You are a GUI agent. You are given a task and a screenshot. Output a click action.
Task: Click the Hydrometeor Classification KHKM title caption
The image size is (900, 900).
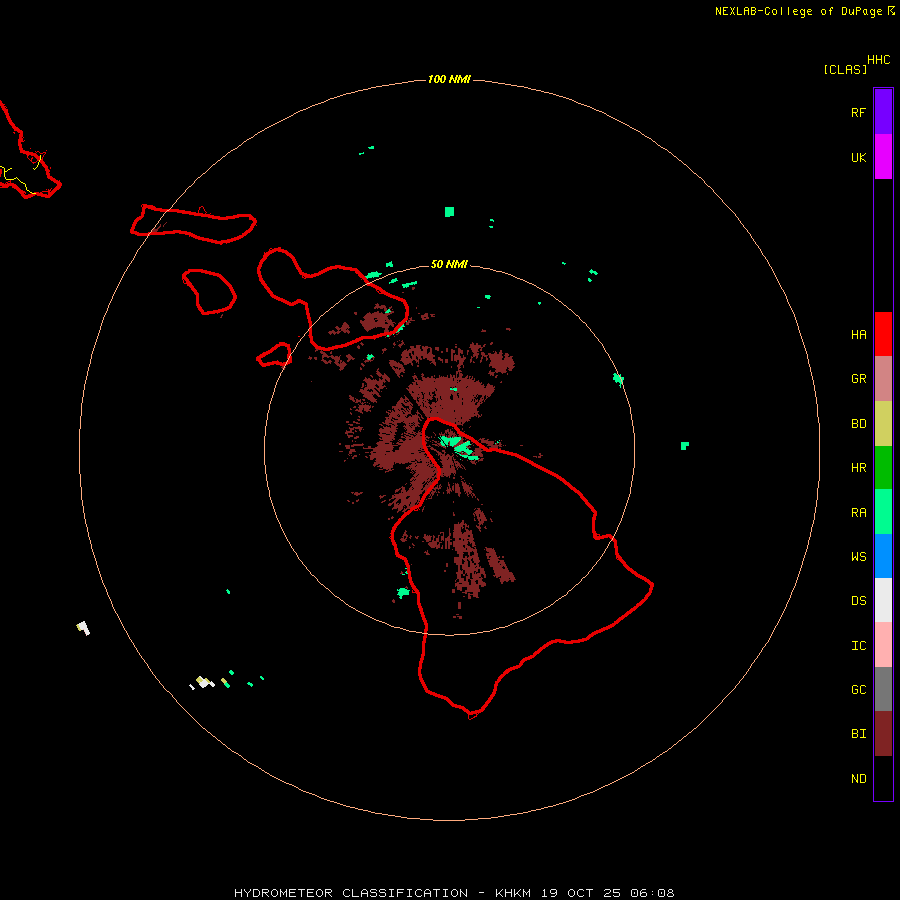click(454, 893)
